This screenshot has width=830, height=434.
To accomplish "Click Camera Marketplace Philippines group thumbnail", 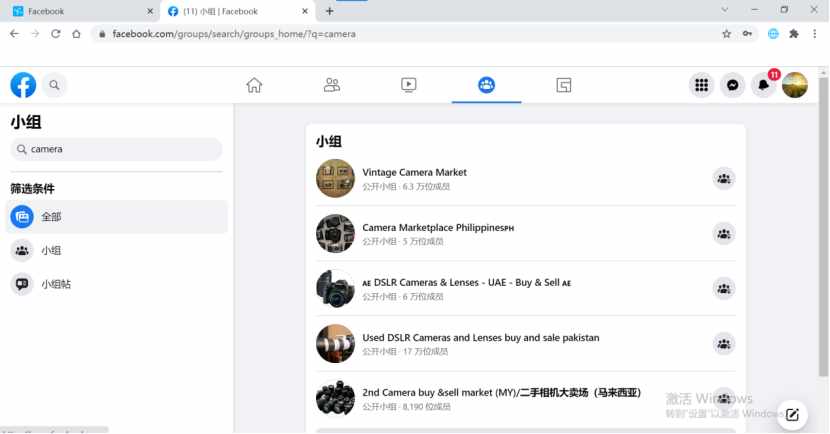I will tap(335, 233).
